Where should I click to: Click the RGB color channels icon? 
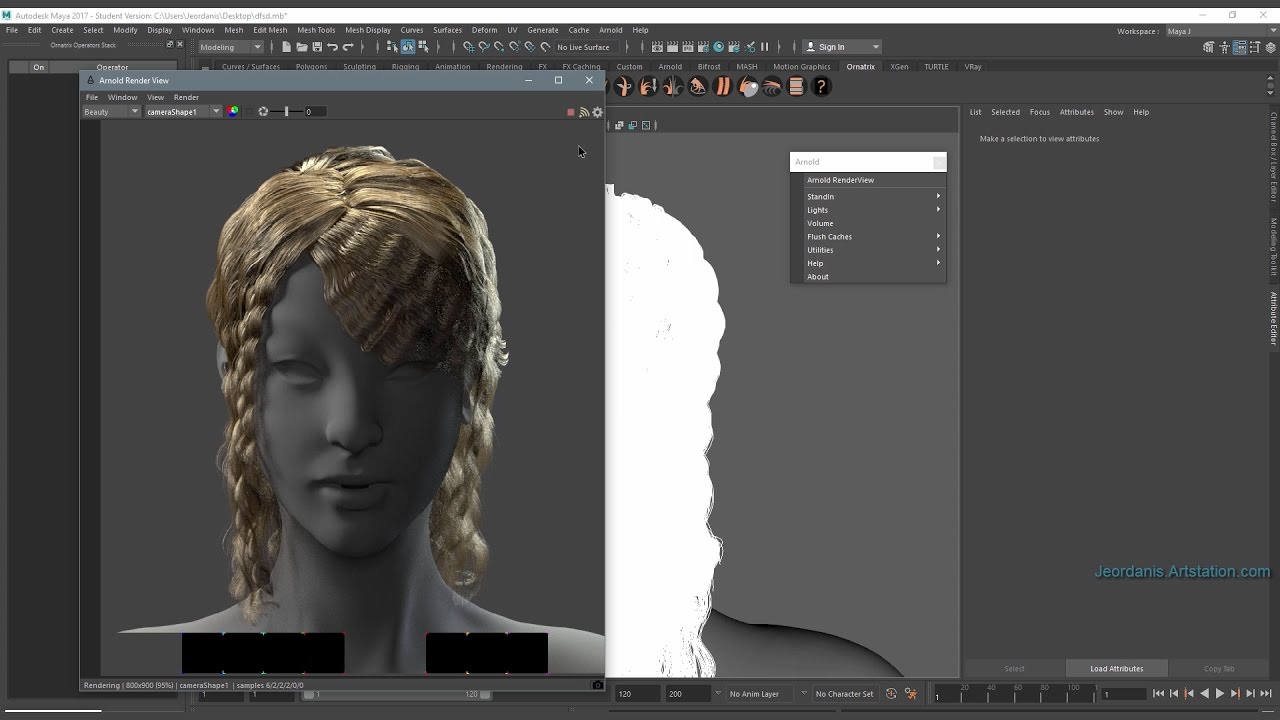(x=233, y=112)
